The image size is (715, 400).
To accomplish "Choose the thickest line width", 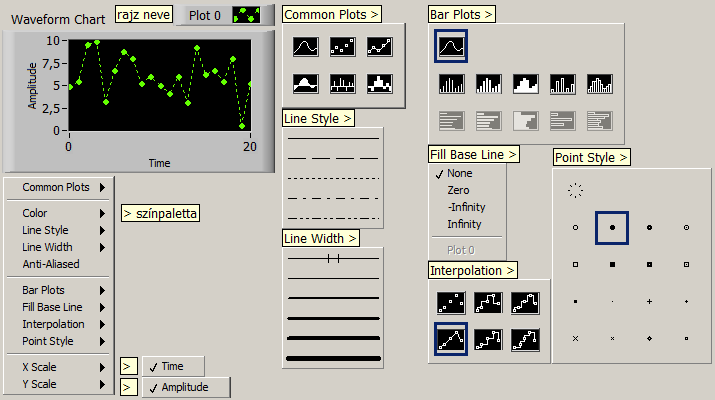I will (333, 358).
